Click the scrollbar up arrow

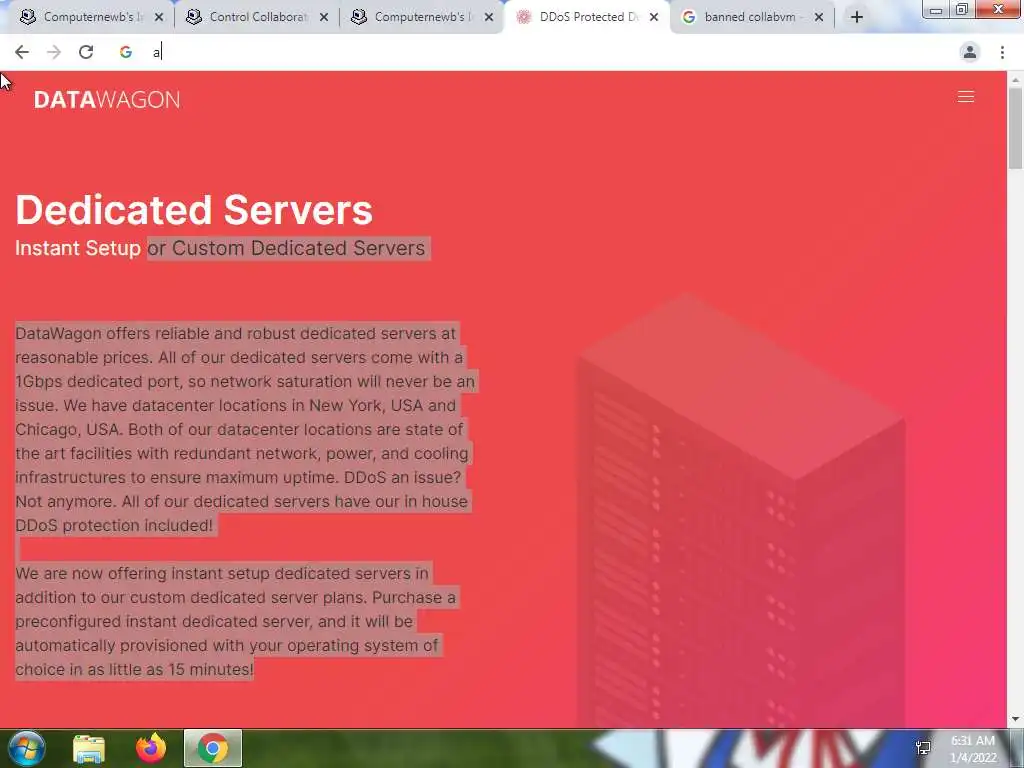[1015, 80]
